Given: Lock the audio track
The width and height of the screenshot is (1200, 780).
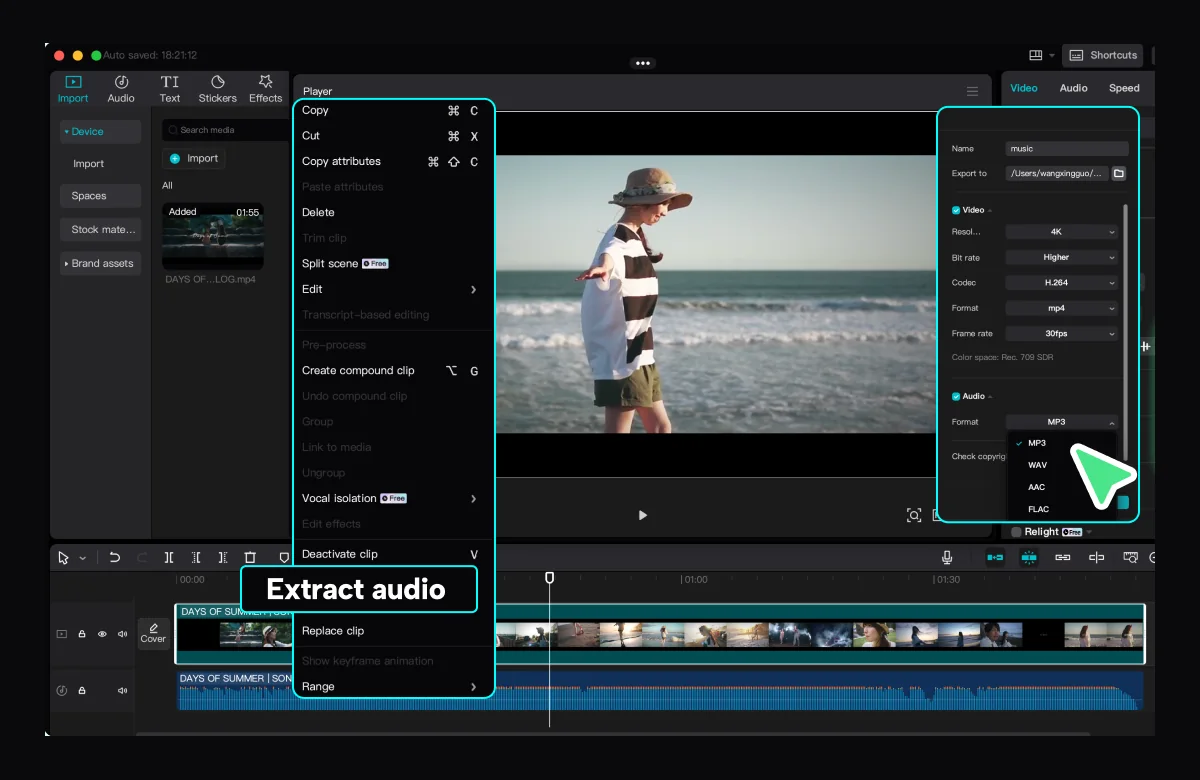Looking at the screenshot, I should pyautogui.click(x=82, y=690).
